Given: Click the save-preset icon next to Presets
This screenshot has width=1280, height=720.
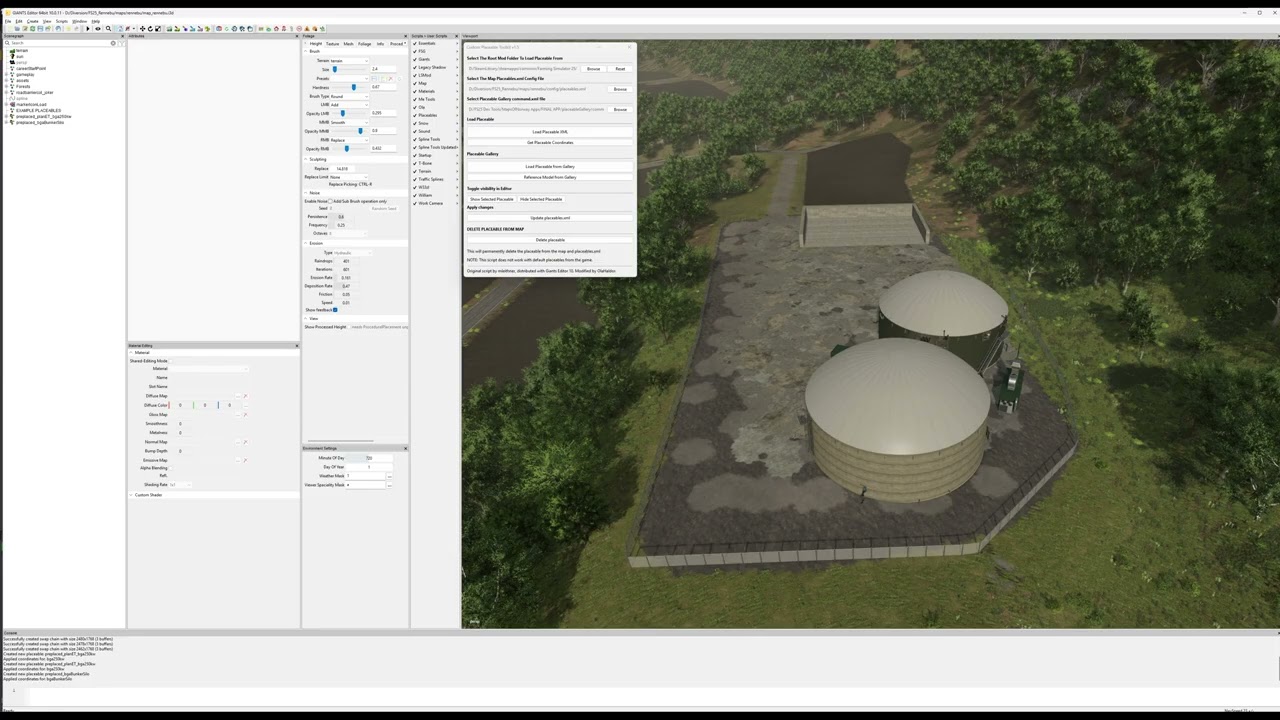Looking at the screenshot, I should pyautogui.click(x=374, y=79).
